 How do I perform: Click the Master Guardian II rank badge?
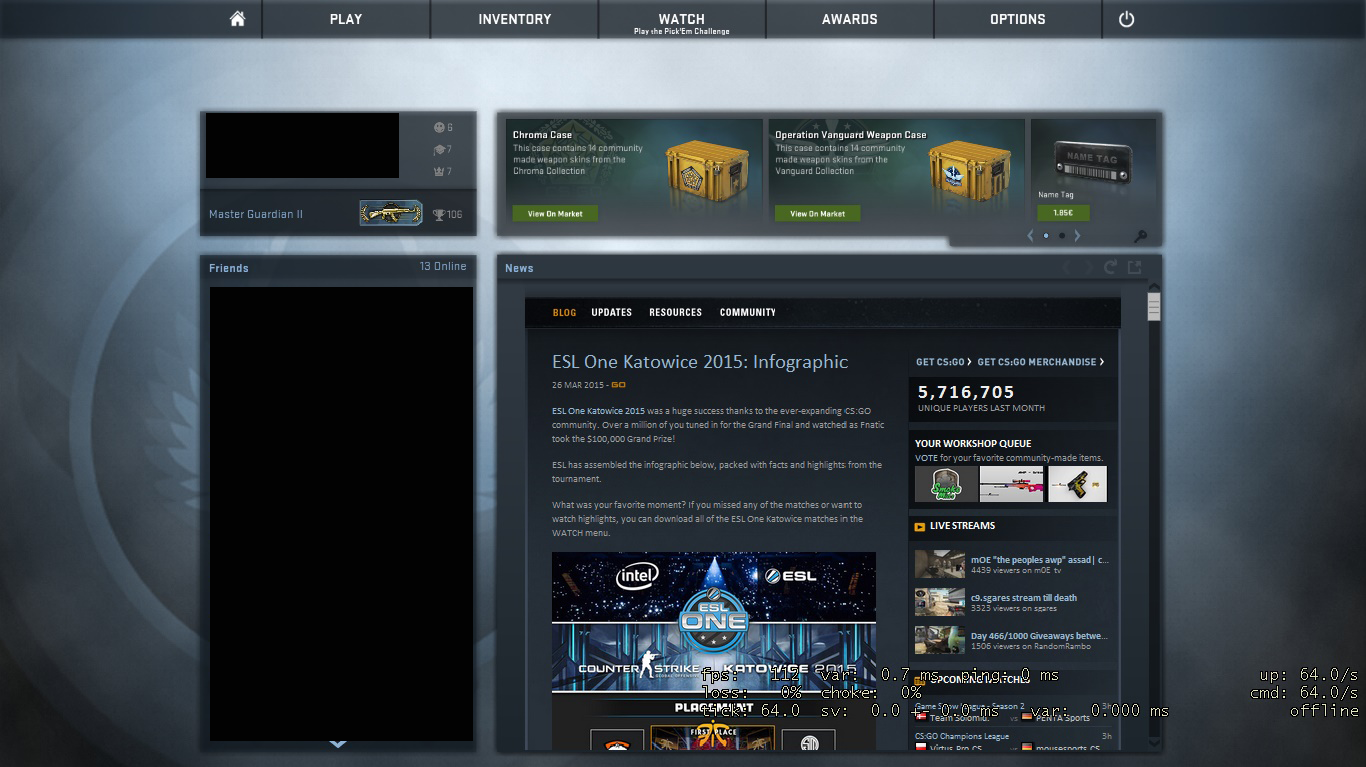[x=391, y=213]
